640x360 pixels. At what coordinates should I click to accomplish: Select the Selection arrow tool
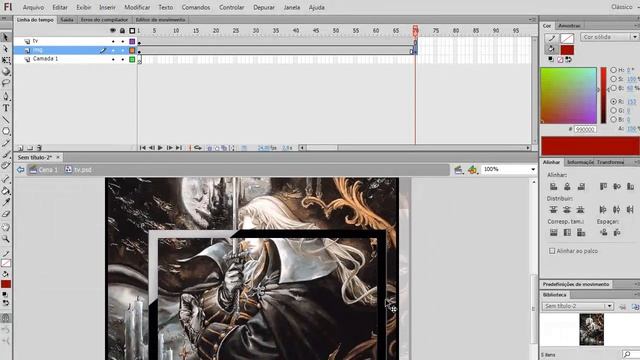pyautogui.click(x=6, y=37)
